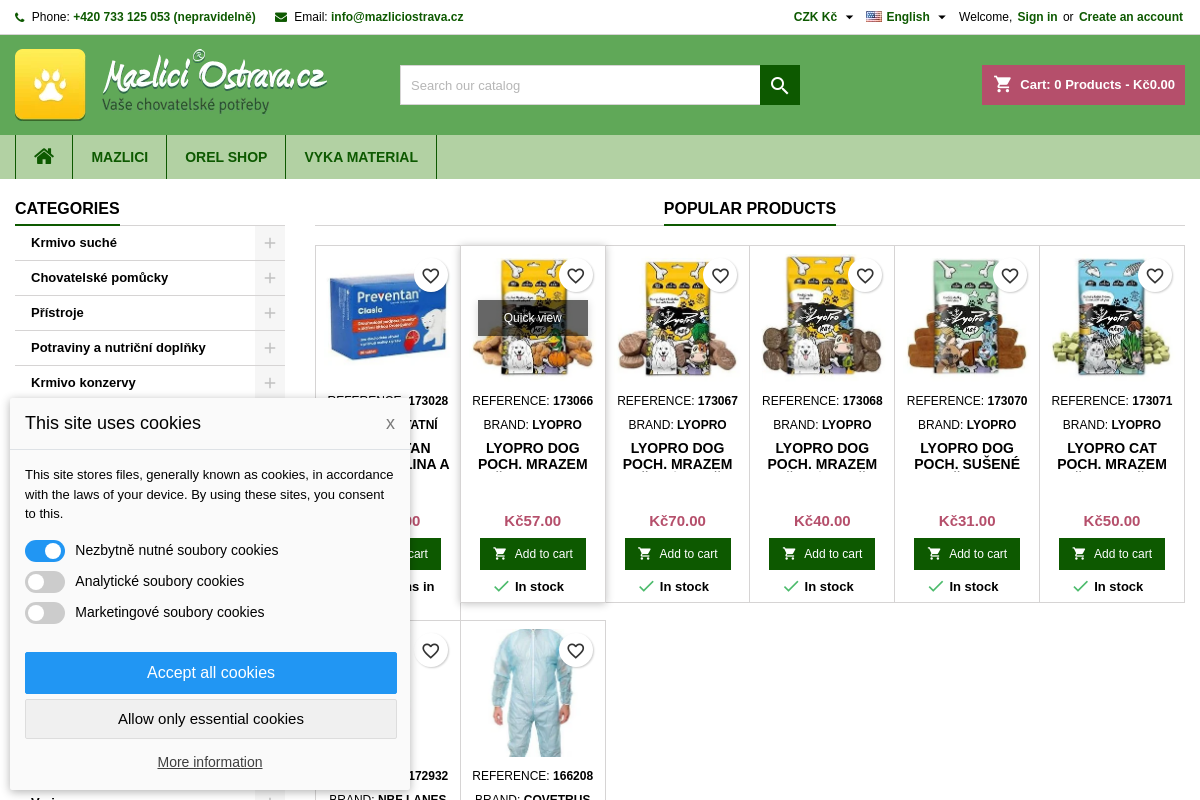Enable Analytické soubory cookies switch

(45, 582)
